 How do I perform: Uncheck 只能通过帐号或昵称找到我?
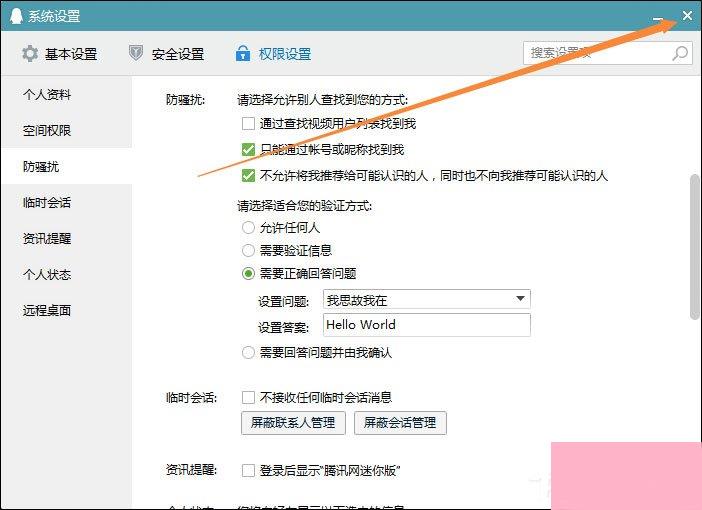[248, 149]
